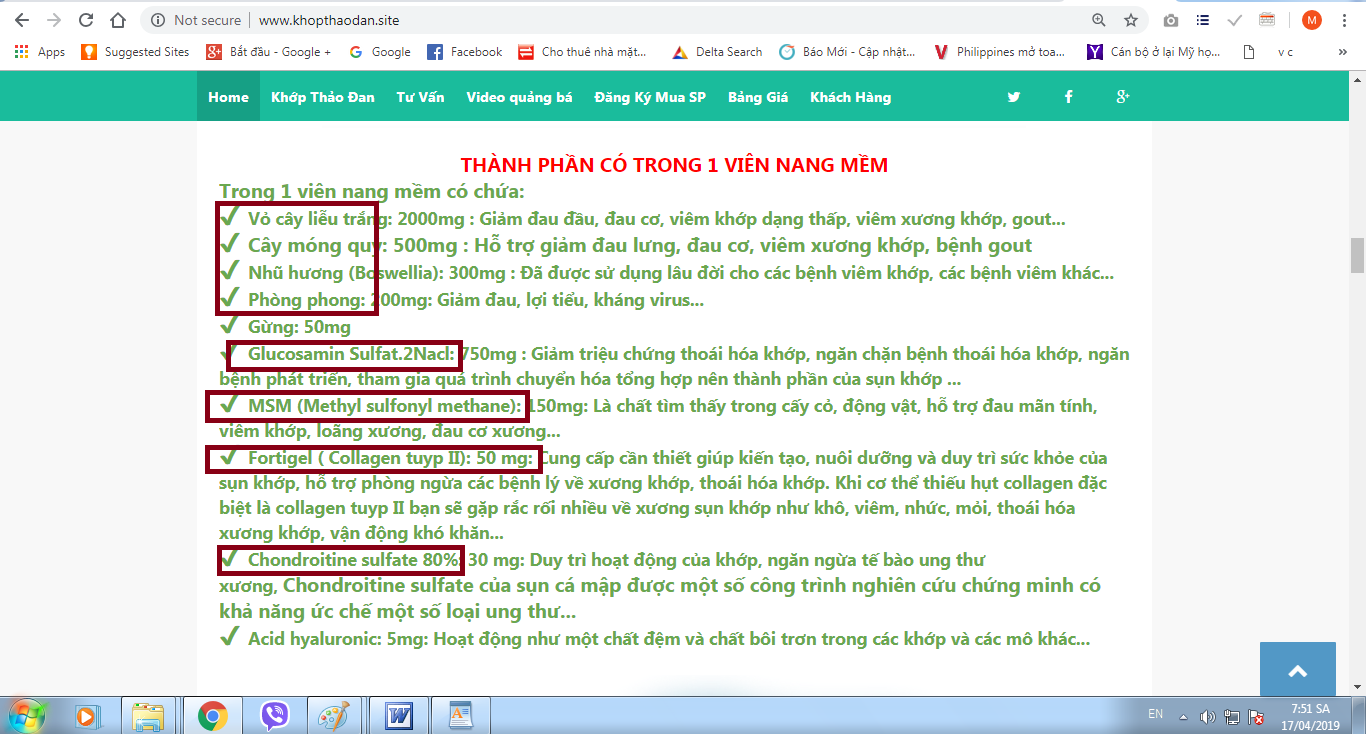This screenshot has height=734, width=1366.
Task: Open the Facebook icon in the navigation bar
Action: tap(1068, 97)
